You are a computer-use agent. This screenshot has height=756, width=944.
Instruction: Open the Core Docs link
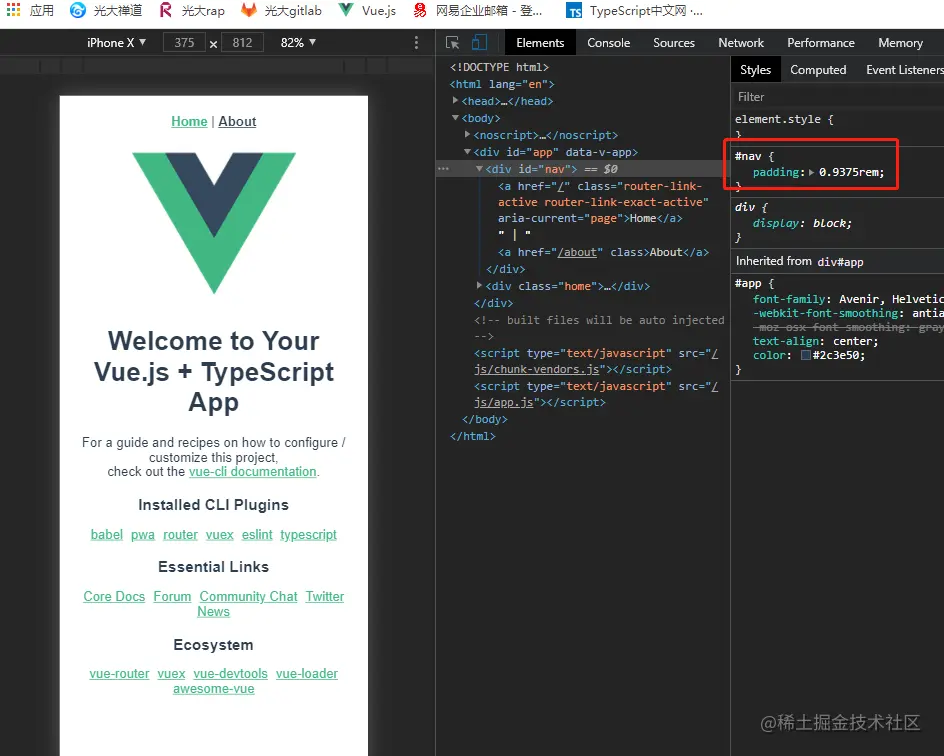coord(114,596)
